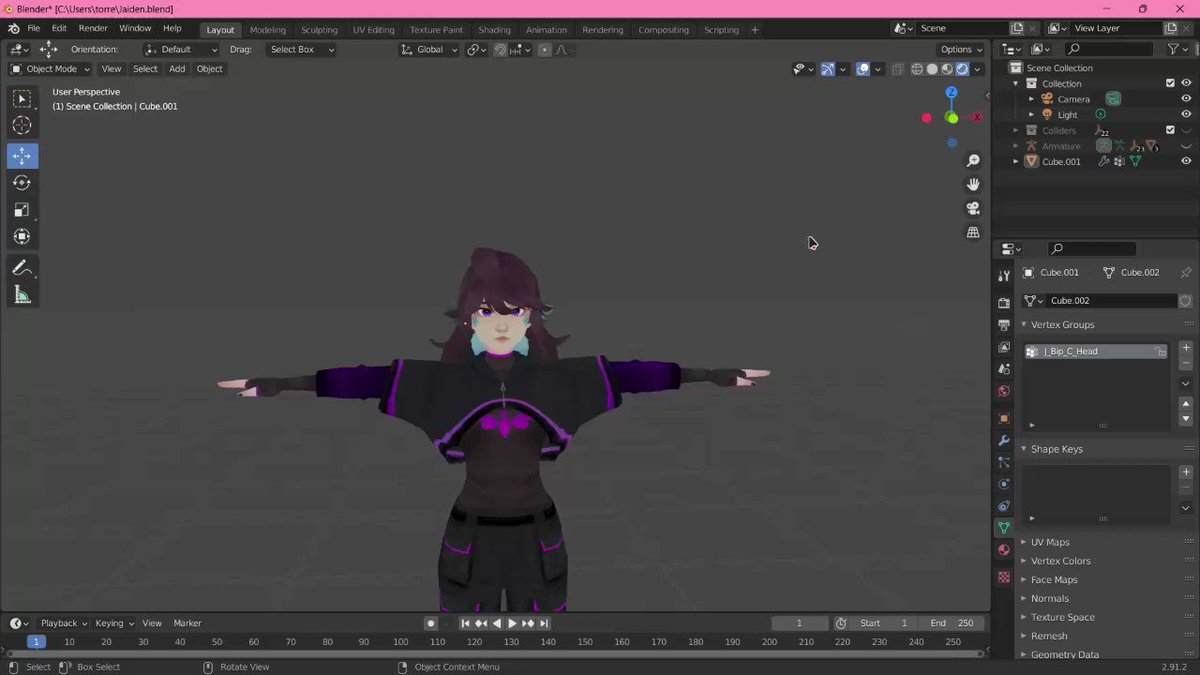The width and height of the screenshot is (1200, 675).
Task: Select the Measure tool
Action: 22,295
